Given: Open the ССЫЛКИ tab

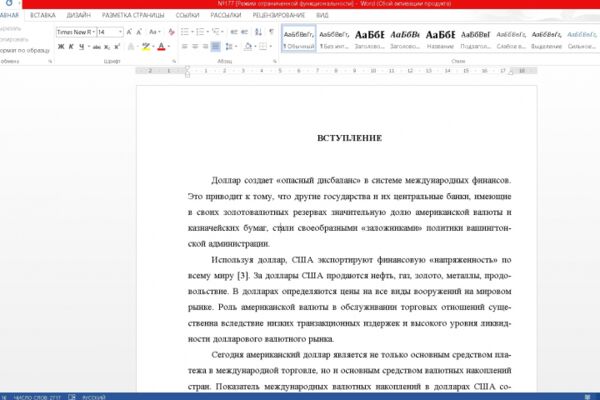Looking at the screenshot, I should coord(187,15).
